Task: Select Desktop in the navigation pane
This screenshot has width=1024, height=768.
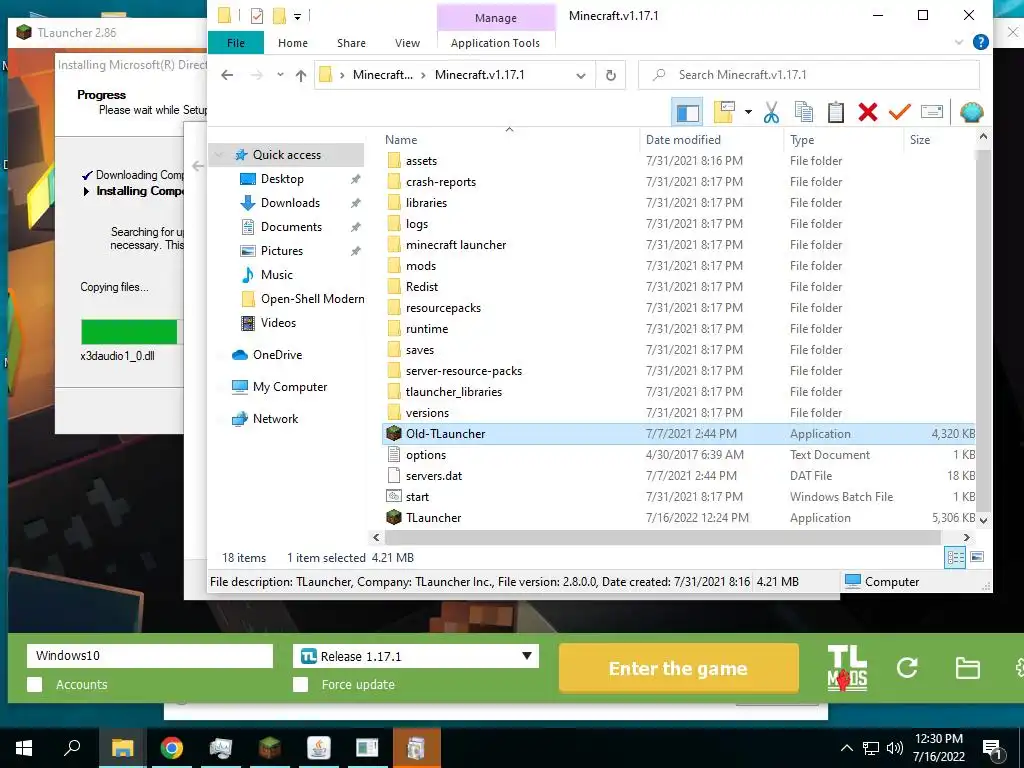Action: pyautogui.click(x=282, y=179)
